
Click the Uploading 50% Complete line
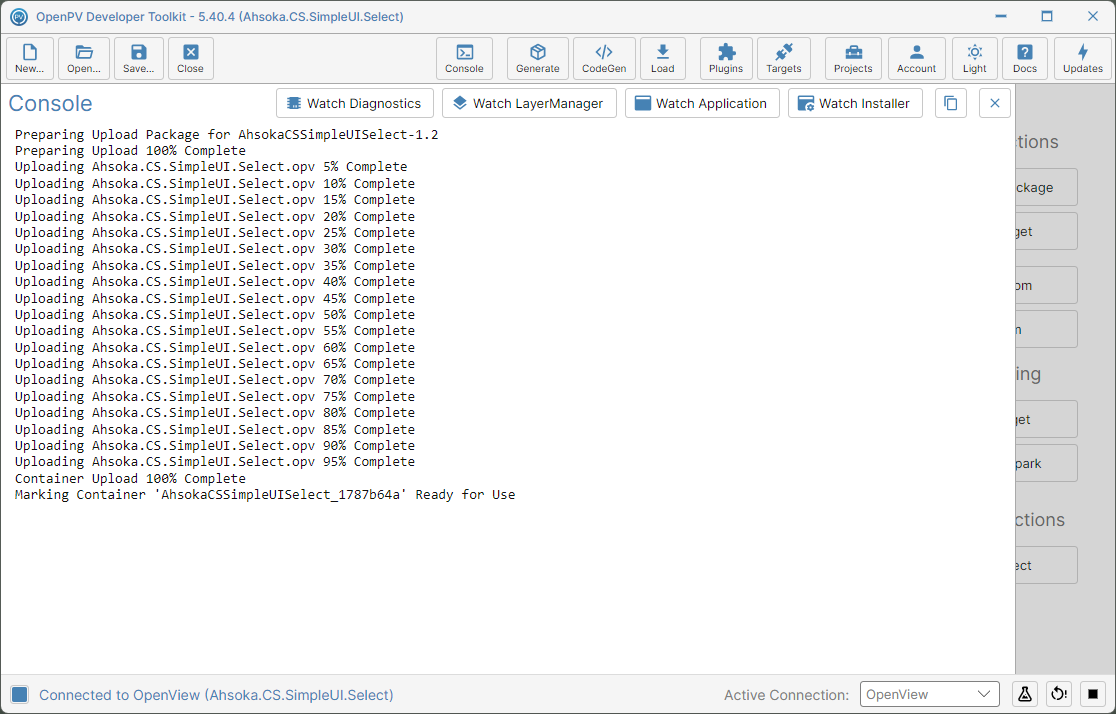[215, 315]
